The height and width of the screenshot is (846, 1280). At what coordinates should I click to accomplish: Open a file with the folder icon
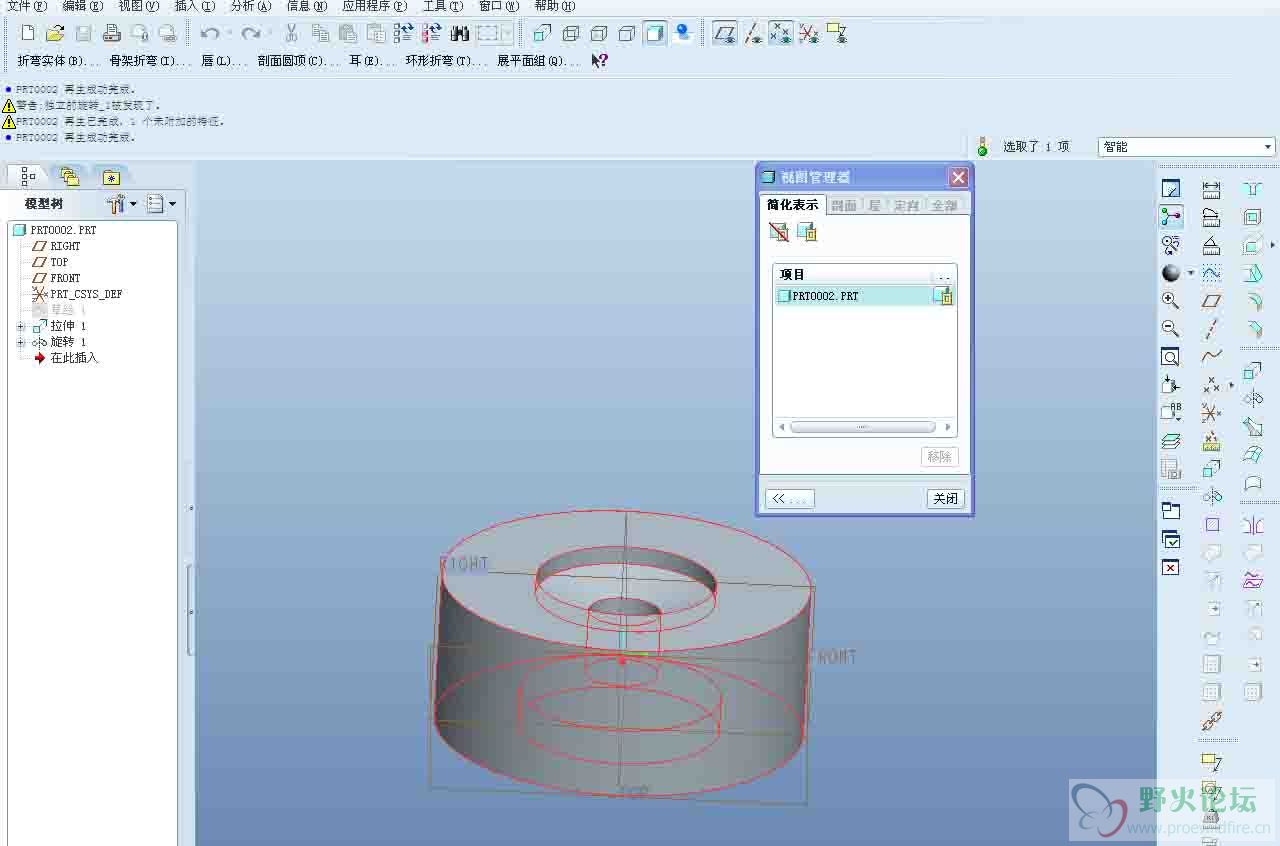pyautogui.click(x=56, y=34)
